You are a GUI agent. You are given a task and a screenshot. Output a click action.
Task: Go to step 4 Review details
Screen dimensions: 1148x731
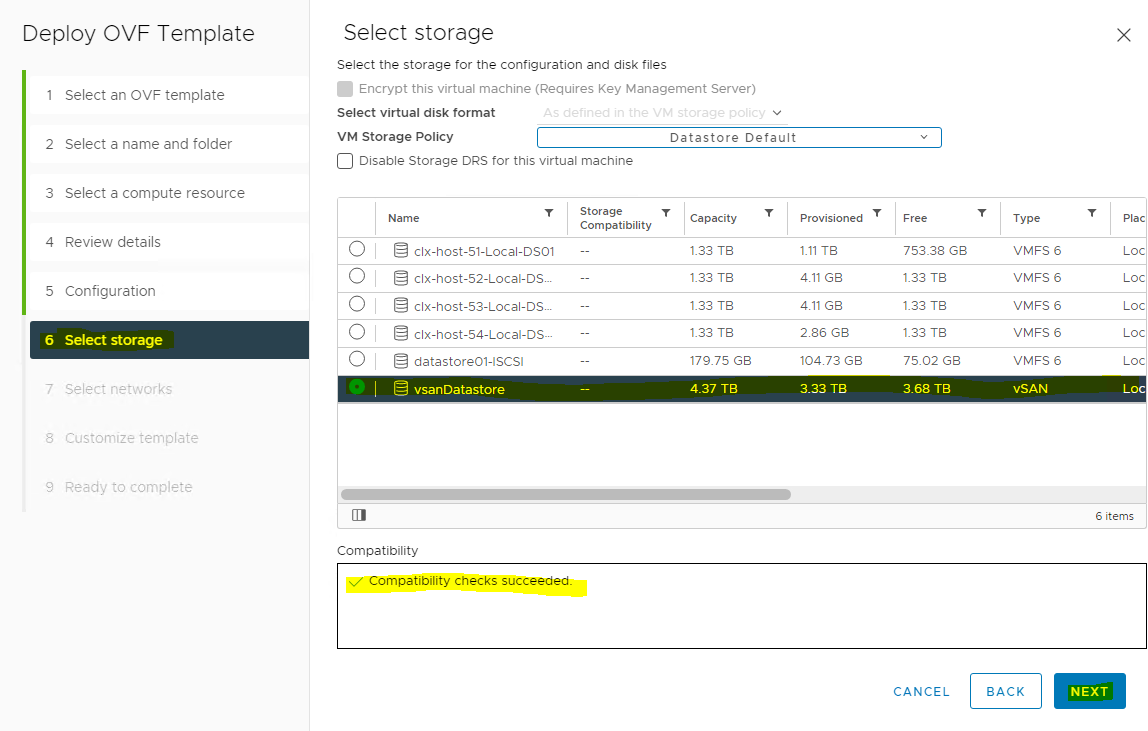pos(169,242)
